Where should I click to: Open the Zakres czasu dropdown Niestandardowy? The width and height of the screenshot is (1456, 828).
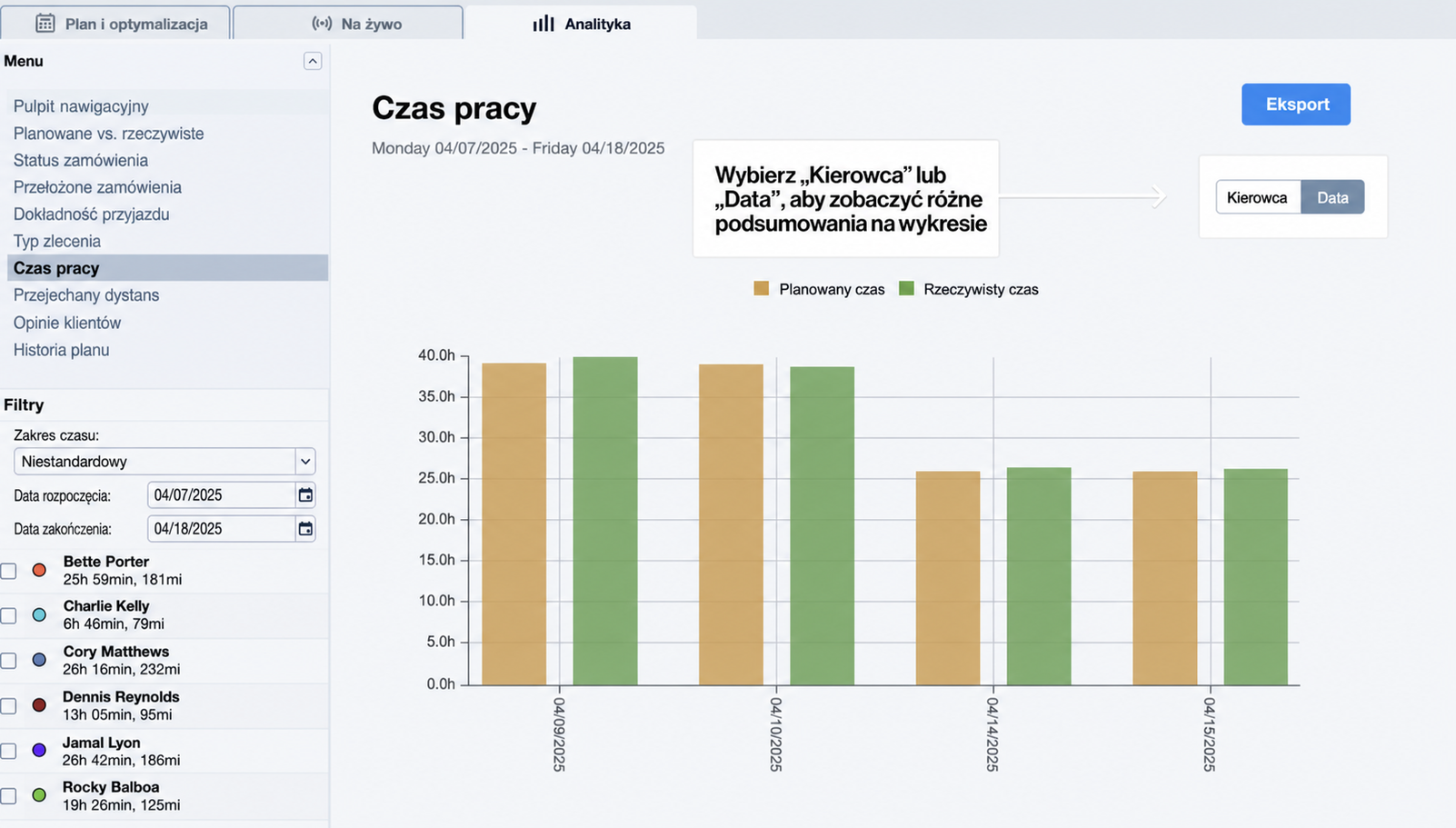coord(165,462)
